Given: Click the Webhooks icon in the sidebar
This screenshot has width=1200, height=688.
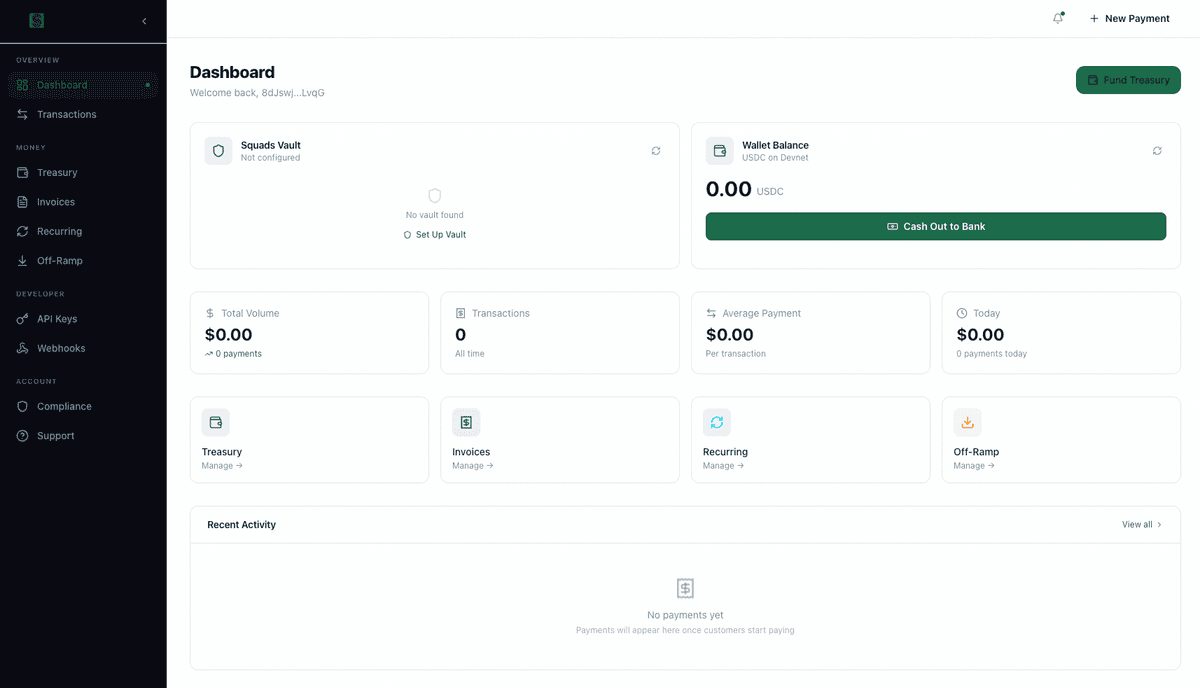Looking at the screenshot, I should (22, 348).
